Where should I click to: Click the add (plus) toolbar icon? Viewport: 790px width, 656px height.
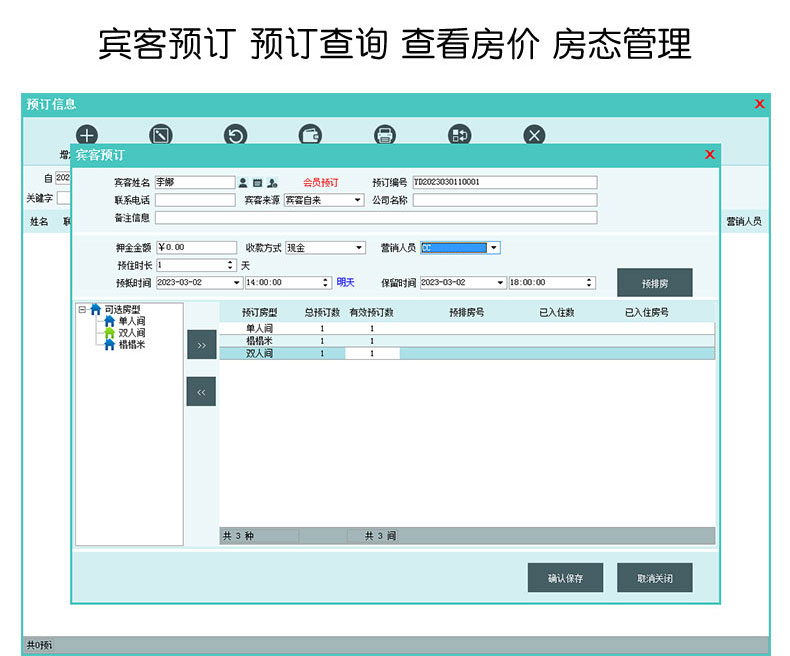point(87,135)
